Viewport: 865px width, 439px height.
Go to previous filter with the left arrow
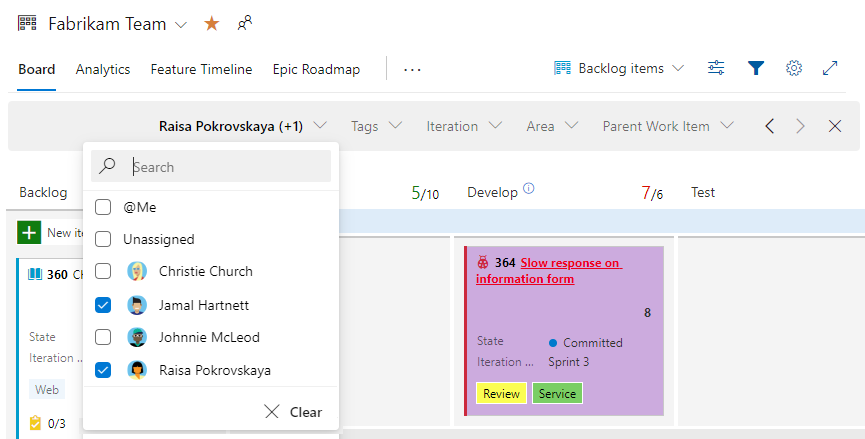tap(770, 126)
